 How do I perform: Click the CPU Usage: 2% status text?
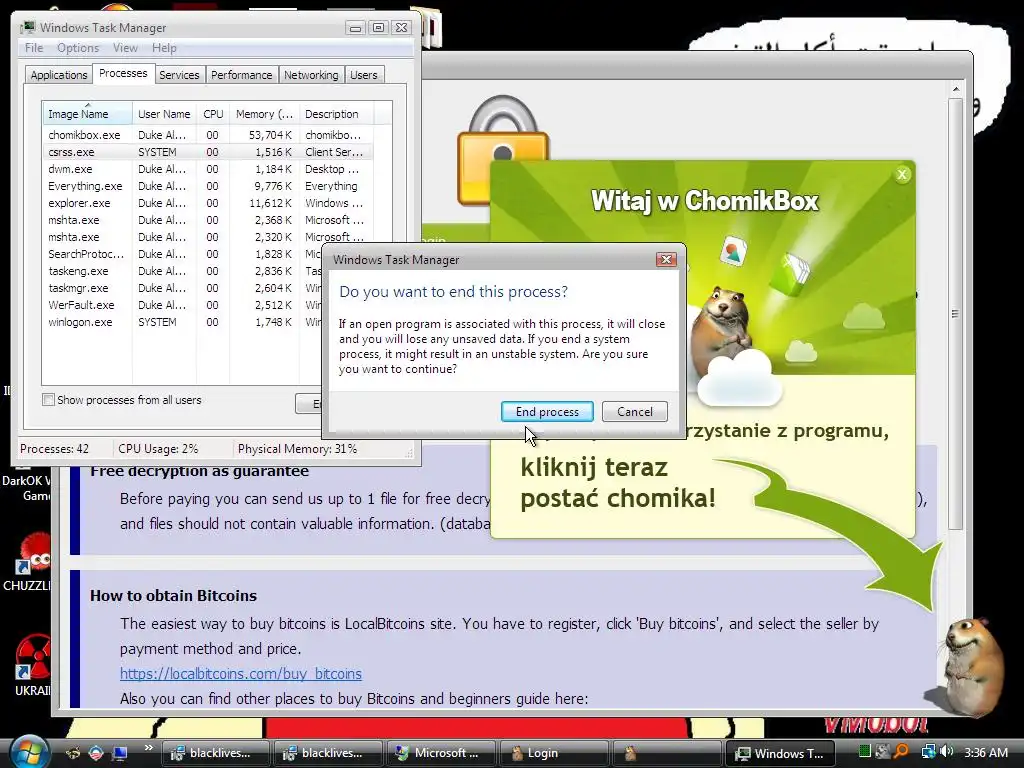tap(158, 449)
